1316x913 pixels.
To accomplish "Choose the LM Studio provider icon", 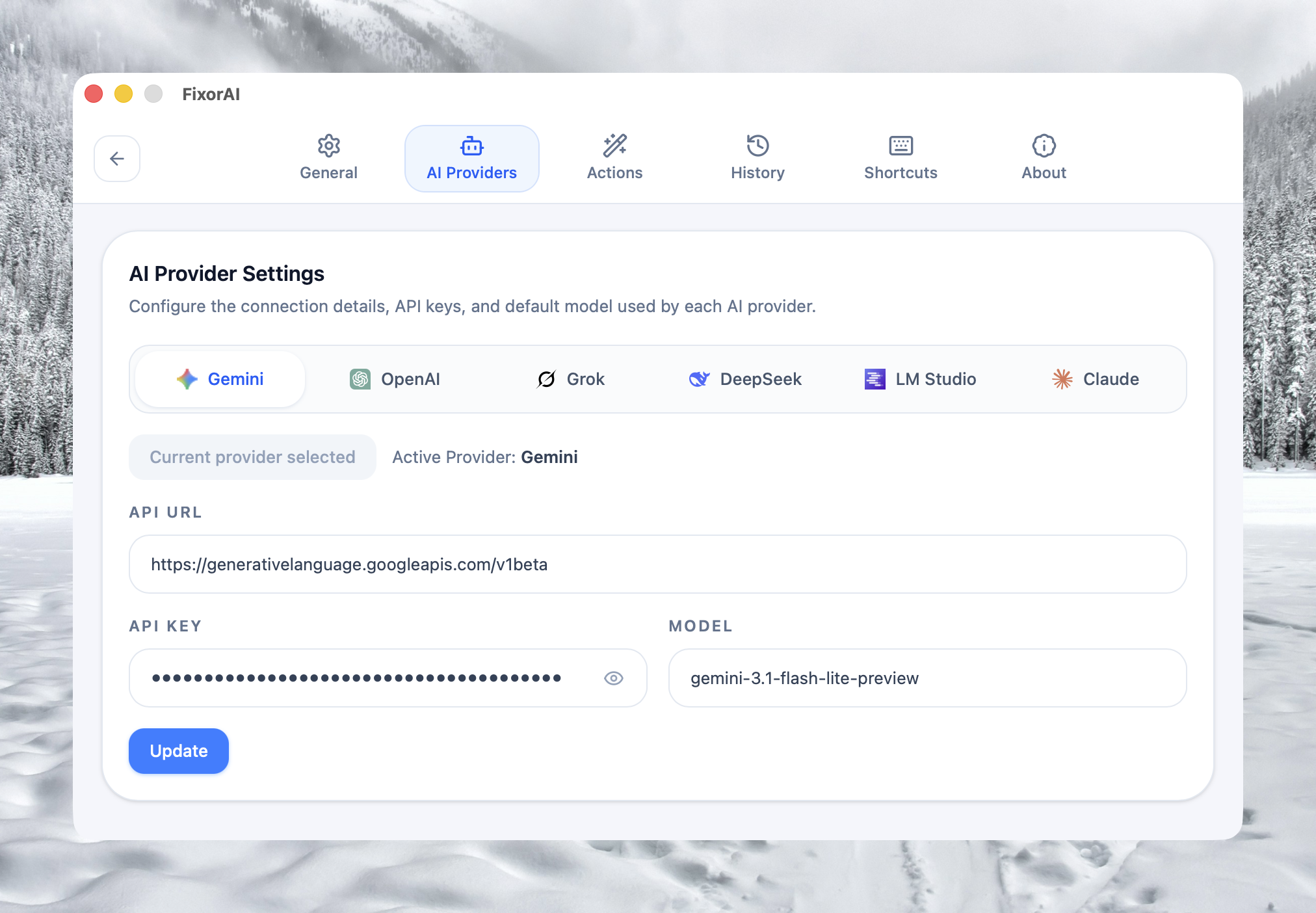I will pos(875,379).
